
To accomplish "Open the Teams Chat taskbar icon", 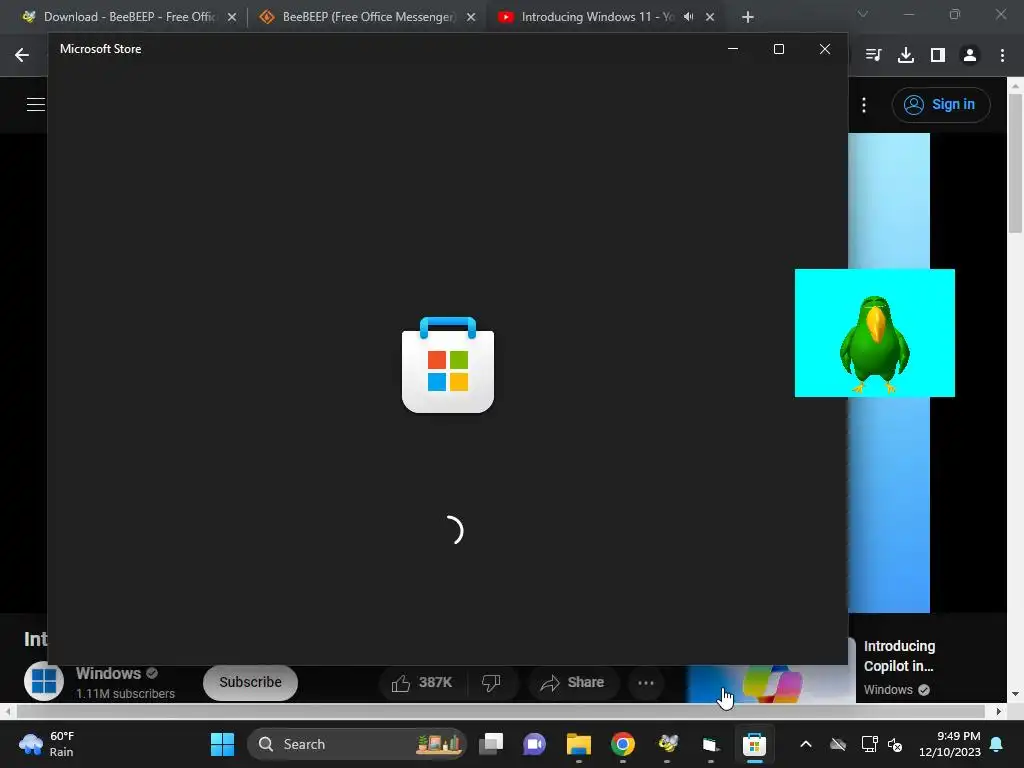I will coord(534,744).
